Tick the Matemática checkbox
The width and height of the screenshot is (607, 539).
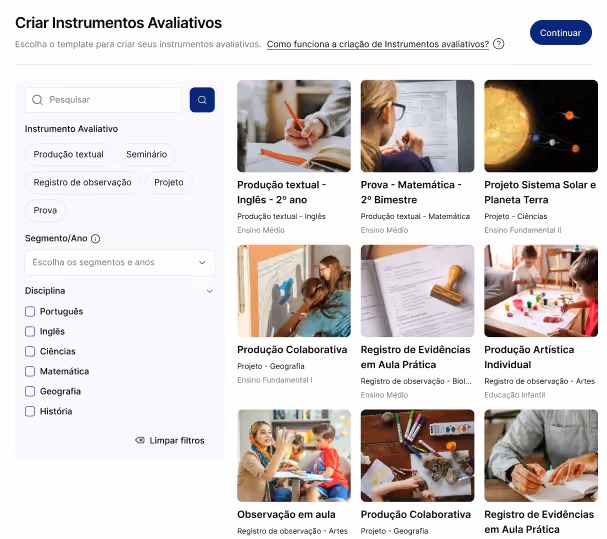[x=30, y=371]
